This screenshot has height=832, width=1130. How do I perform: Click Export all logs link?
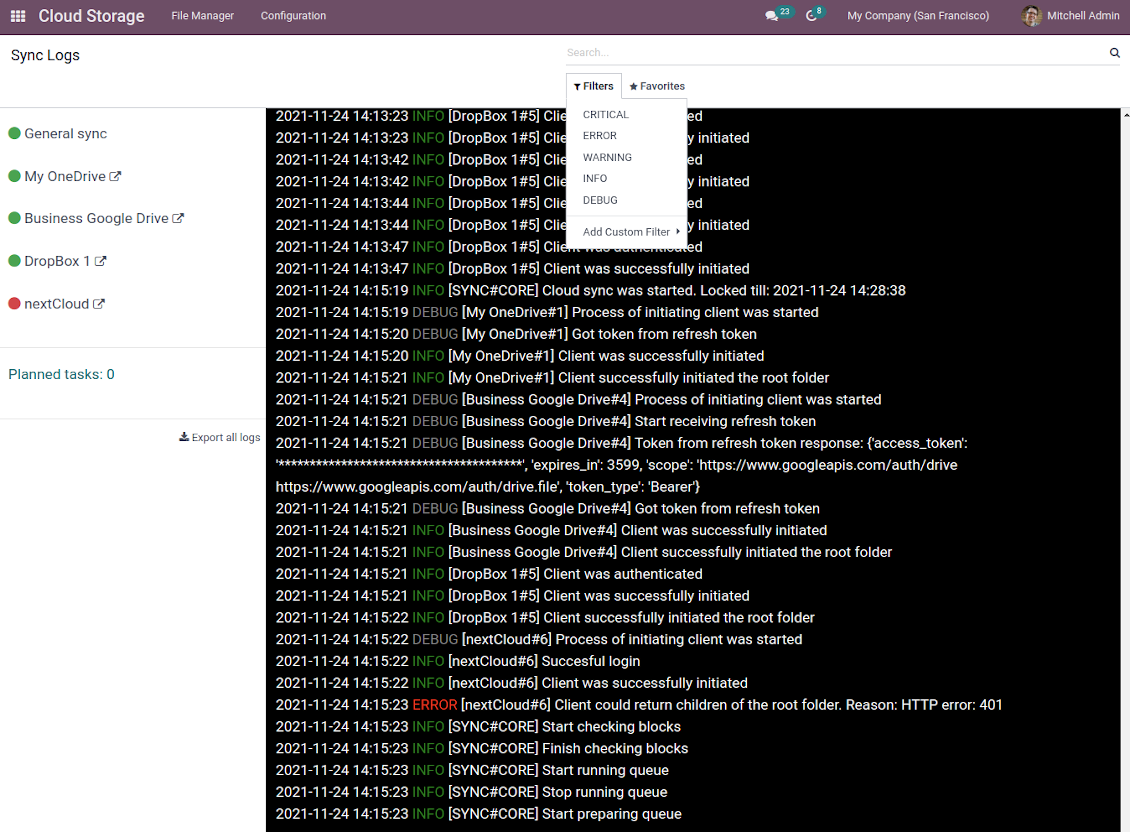coord(220,437)
